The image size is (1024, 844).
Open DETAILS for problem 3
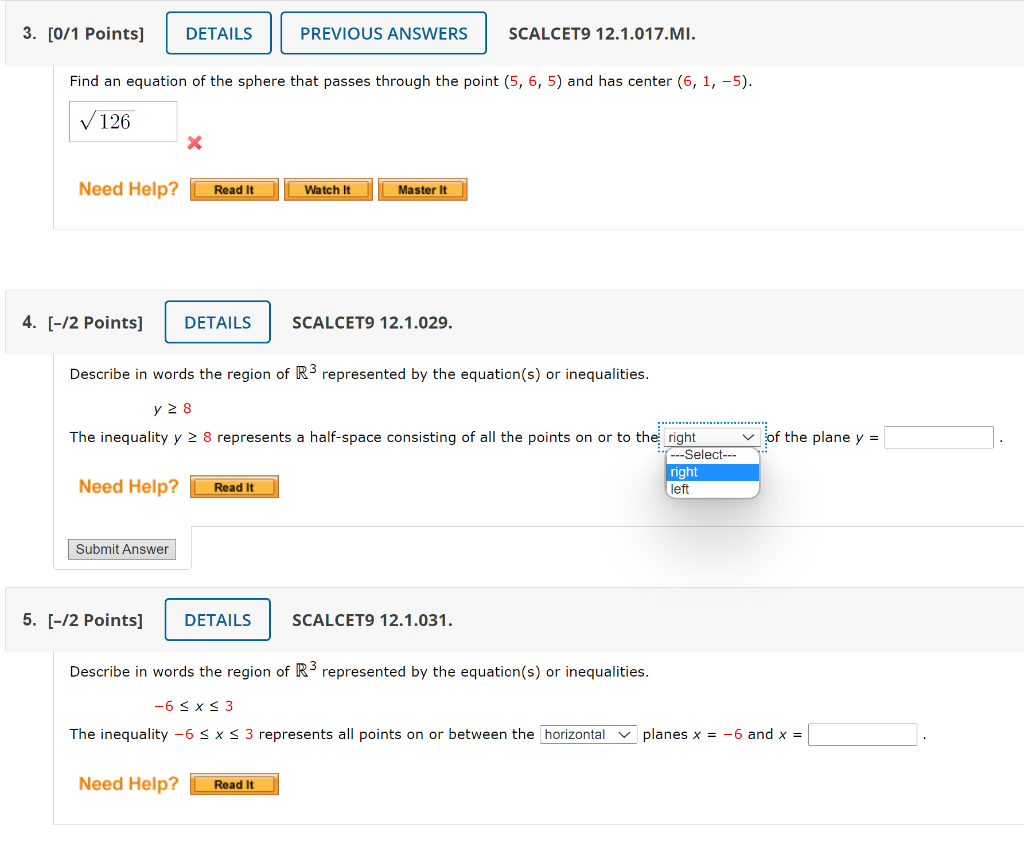click(218, 32)
